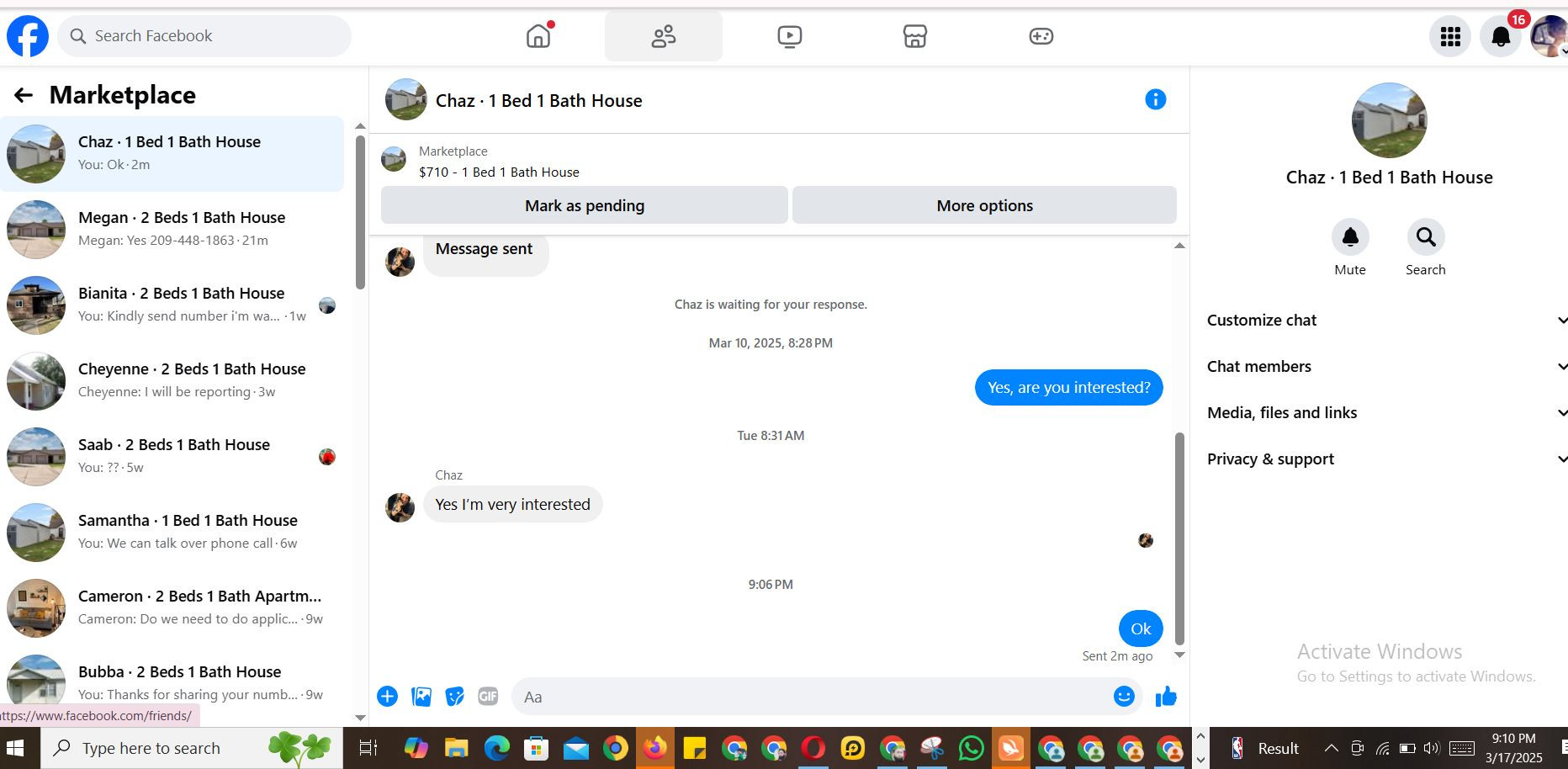Send a thumbs-up like
This screenshot has height=769, width=1568.
click(x=1166, y=696)
